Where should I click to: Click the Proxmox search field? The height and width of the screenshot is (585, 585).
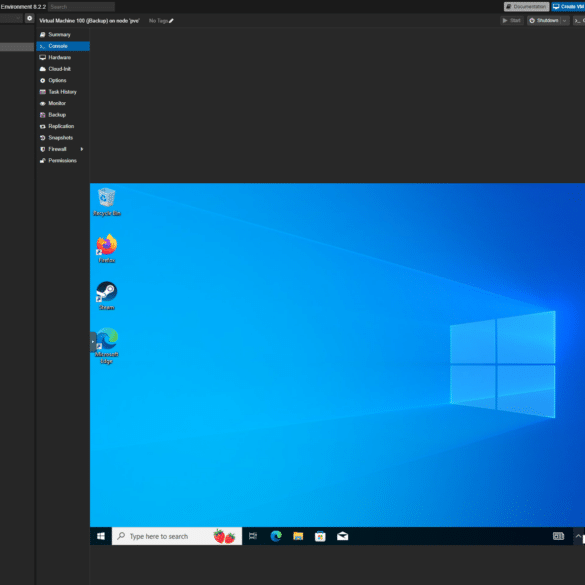coord(81,7)
